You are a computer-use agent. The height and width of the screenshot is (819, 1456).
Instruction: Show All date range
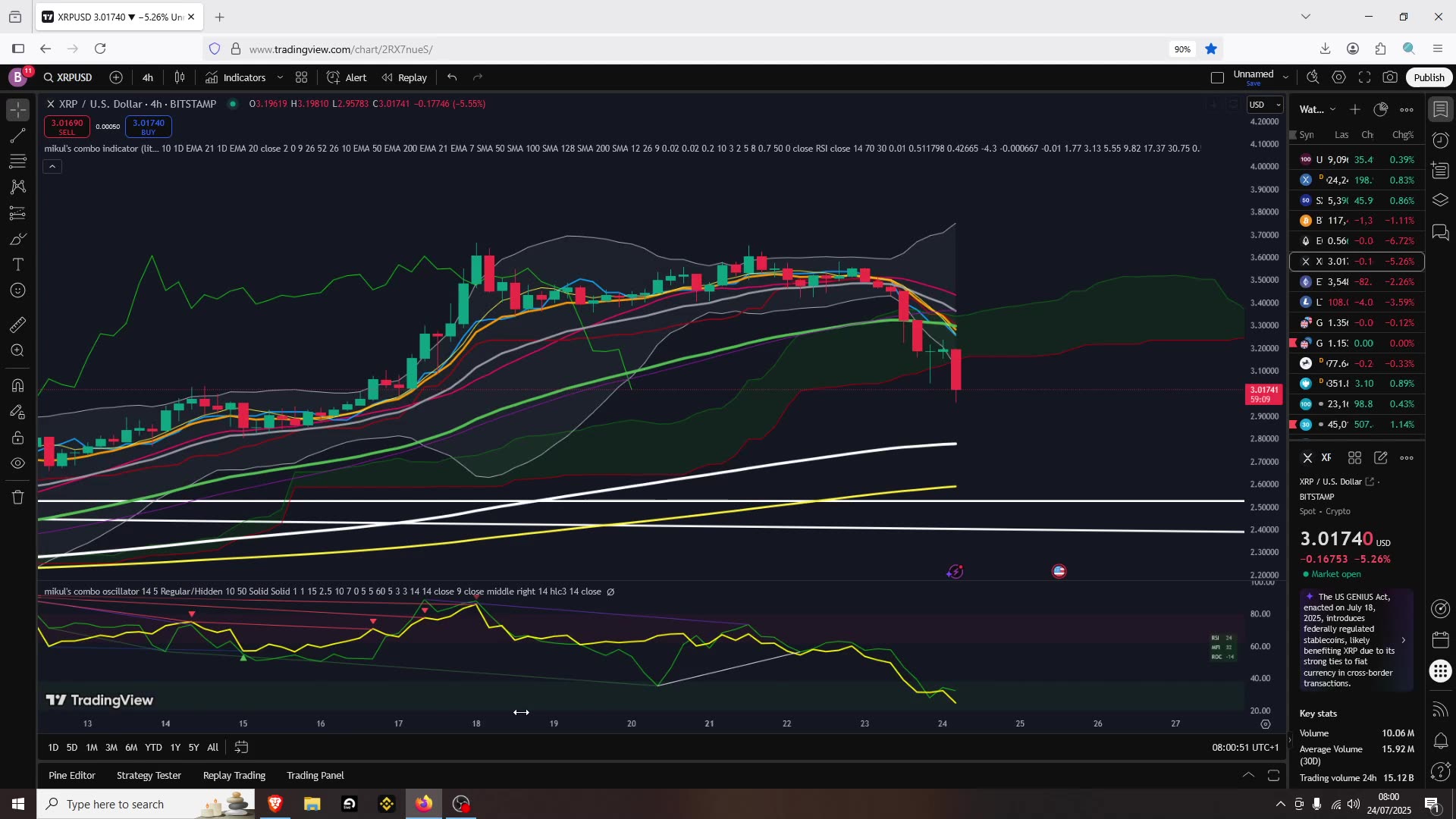(213, 748)
